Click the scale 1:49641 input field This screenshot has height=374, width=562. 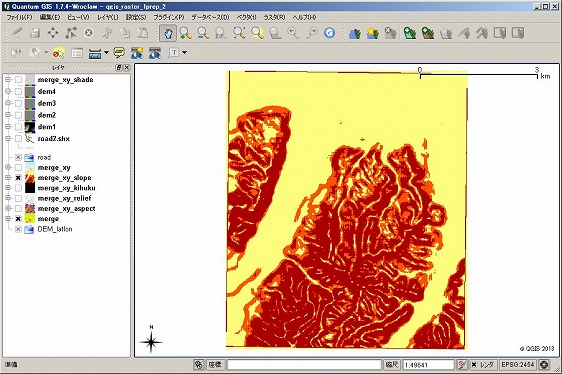428,365
